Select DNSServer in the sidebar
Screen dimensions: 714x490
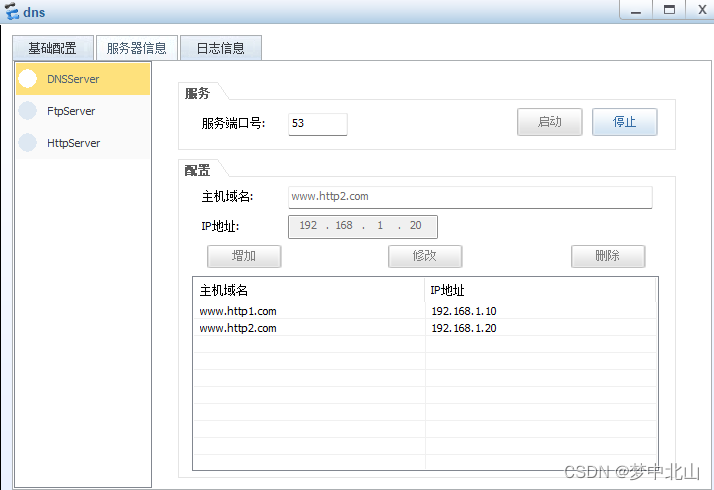tap(83, 79)
